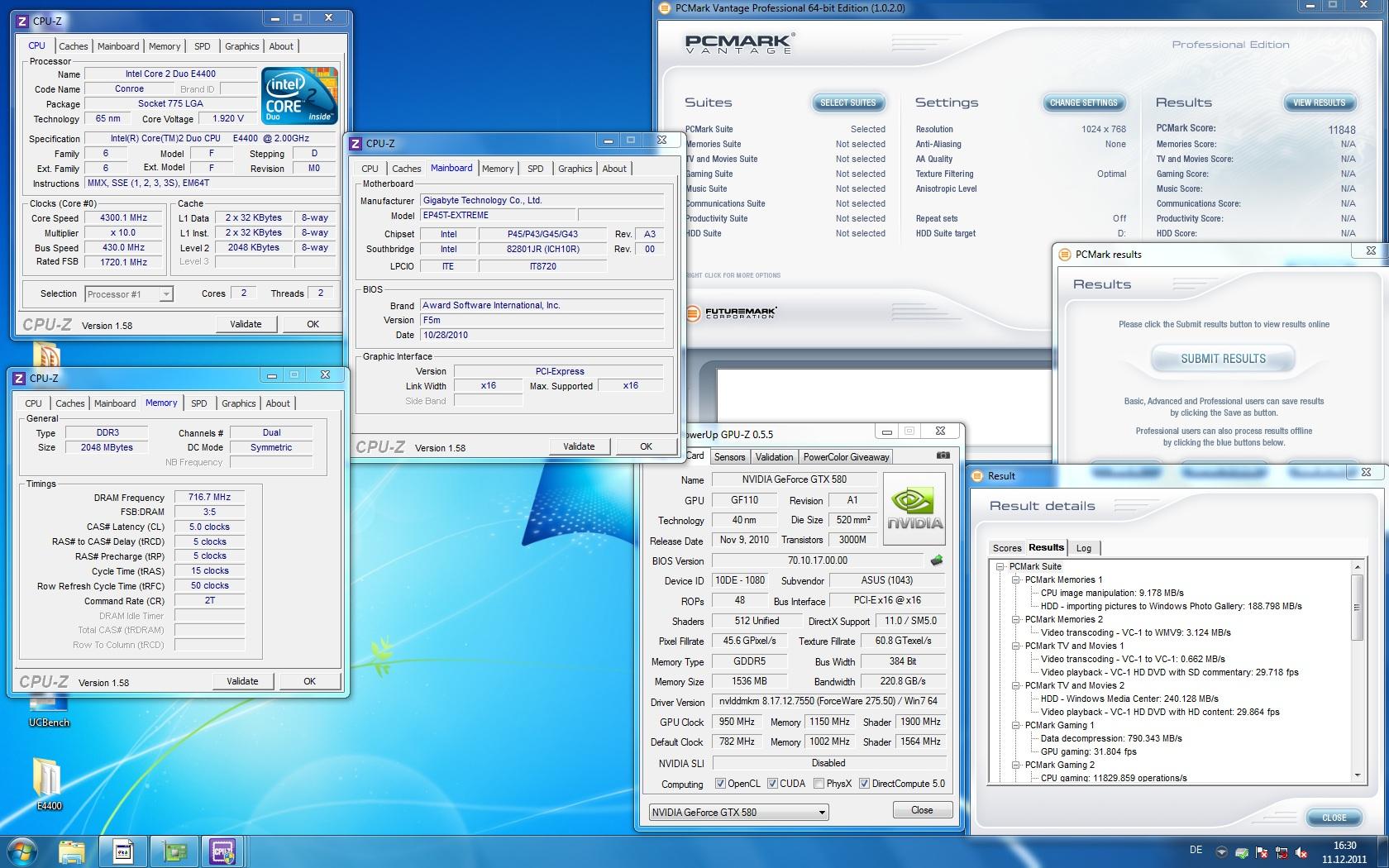Open Validation tab in GPU-Z

click(x=774, y=457)
